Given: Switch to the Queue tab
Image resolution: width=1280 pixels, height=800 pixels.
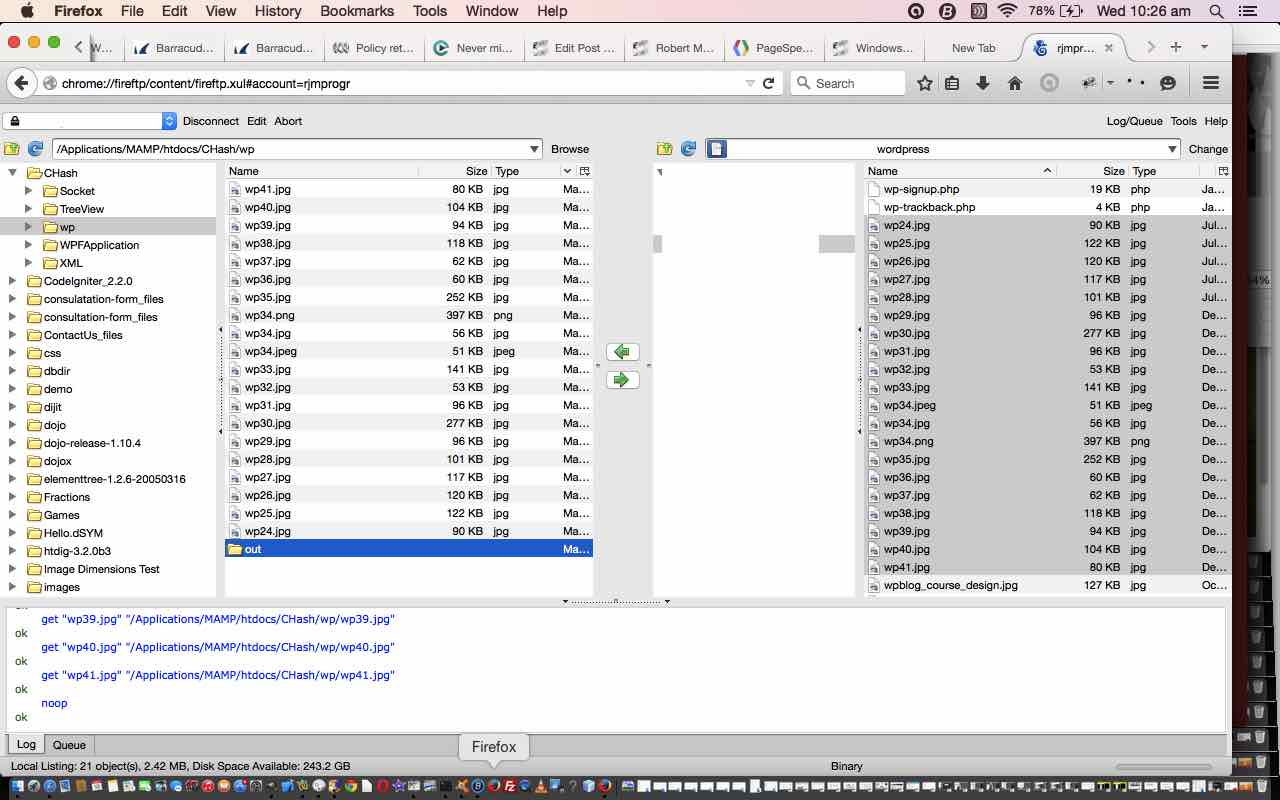Looking at the screenshot, I should (x=69, y=745).
